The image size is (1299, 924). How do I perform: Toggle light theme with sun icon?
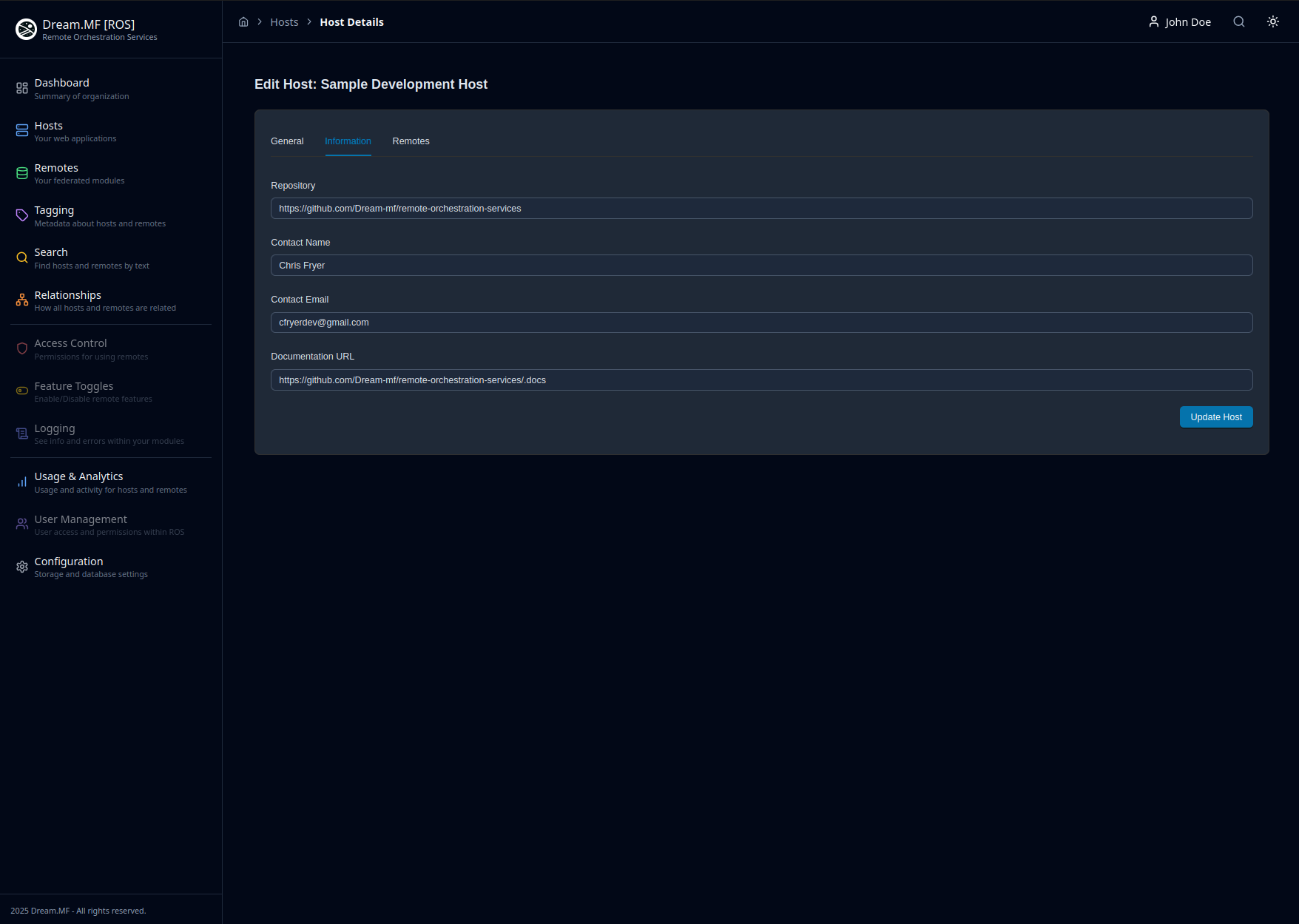(x=1273, y=21)
